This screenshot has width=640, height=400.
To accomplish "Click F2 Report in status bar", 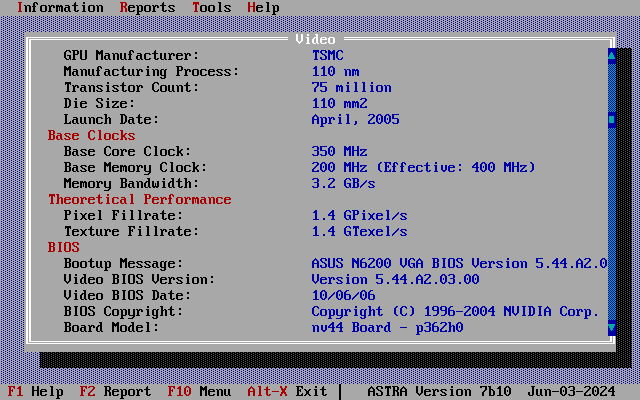I will (x=115, y=391).
